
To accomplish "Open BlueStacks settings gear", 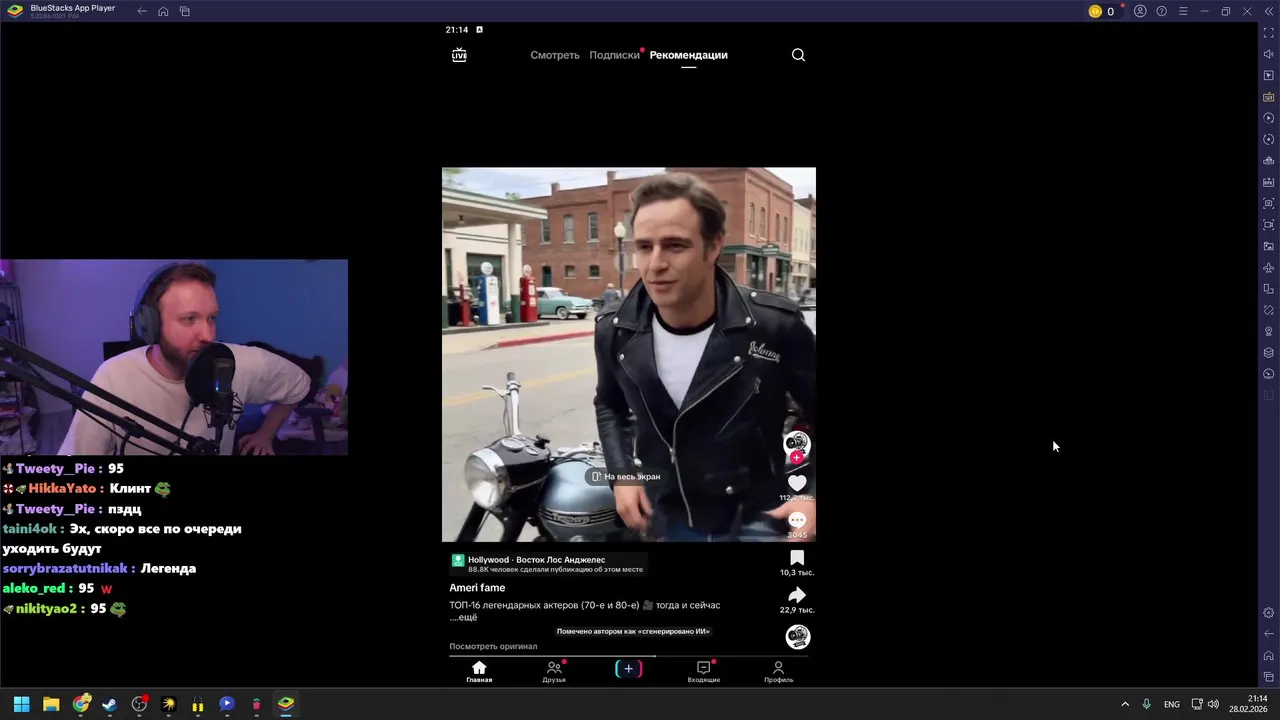I will pos(1269,613).
